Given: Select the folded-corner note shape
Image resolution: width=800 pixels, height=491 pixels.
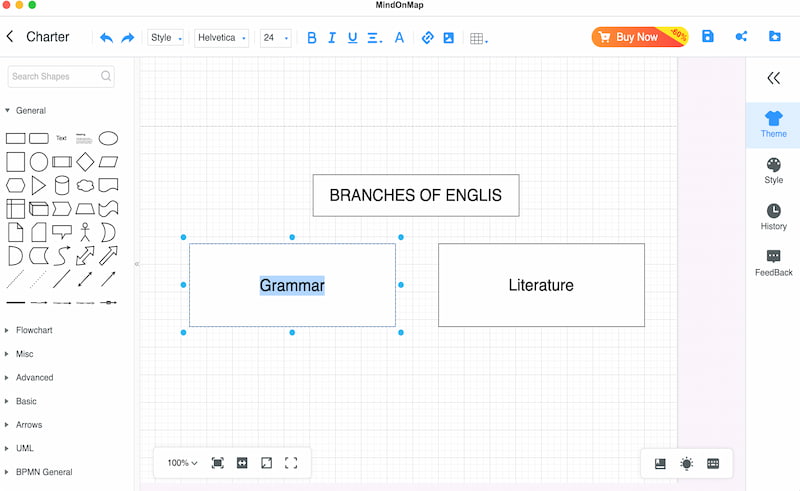Looking at the screenshot, I should click(15, 232).
